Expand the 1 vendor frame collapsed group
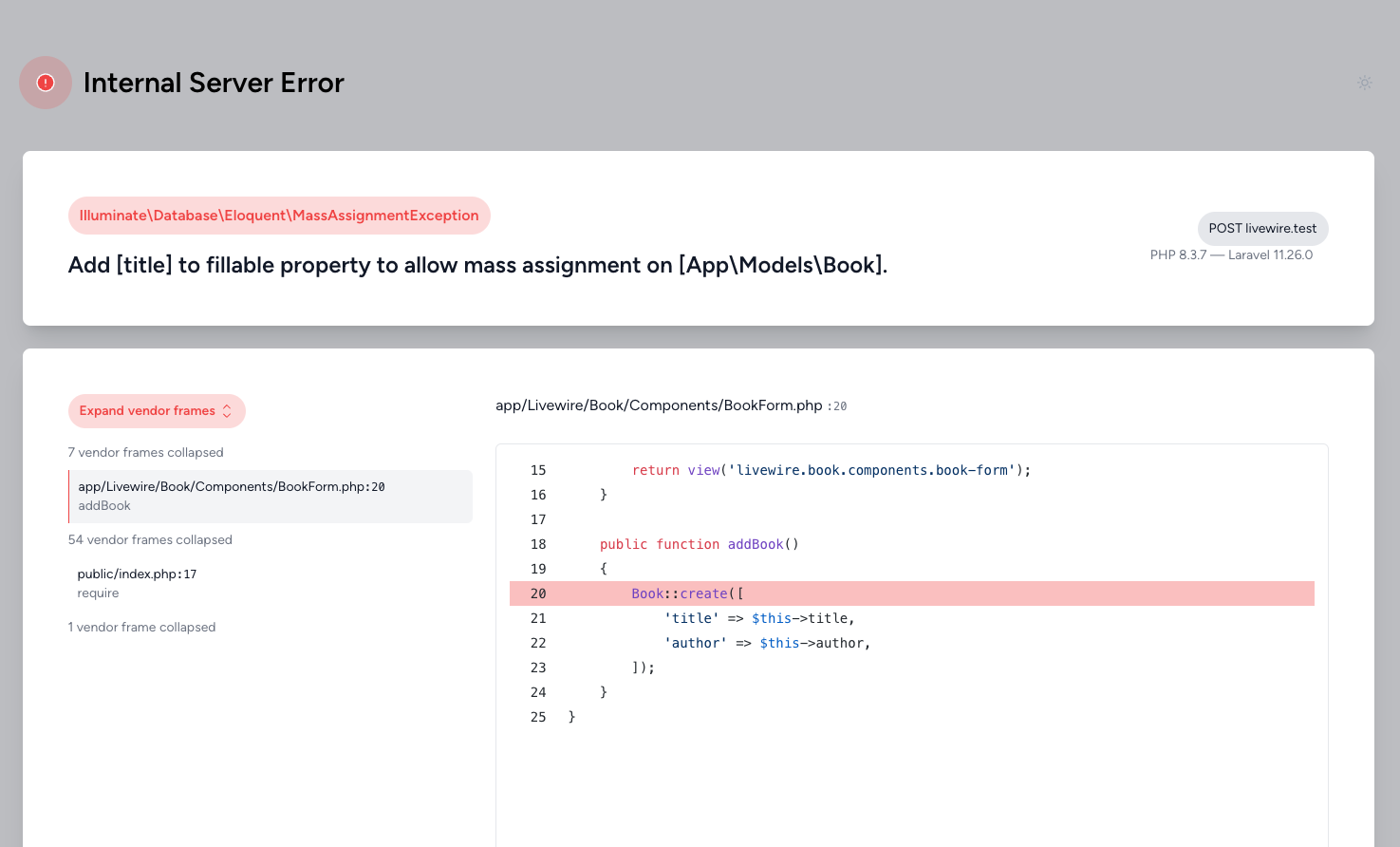Screen dimensions: 1400x847 [x=142, y=628]
